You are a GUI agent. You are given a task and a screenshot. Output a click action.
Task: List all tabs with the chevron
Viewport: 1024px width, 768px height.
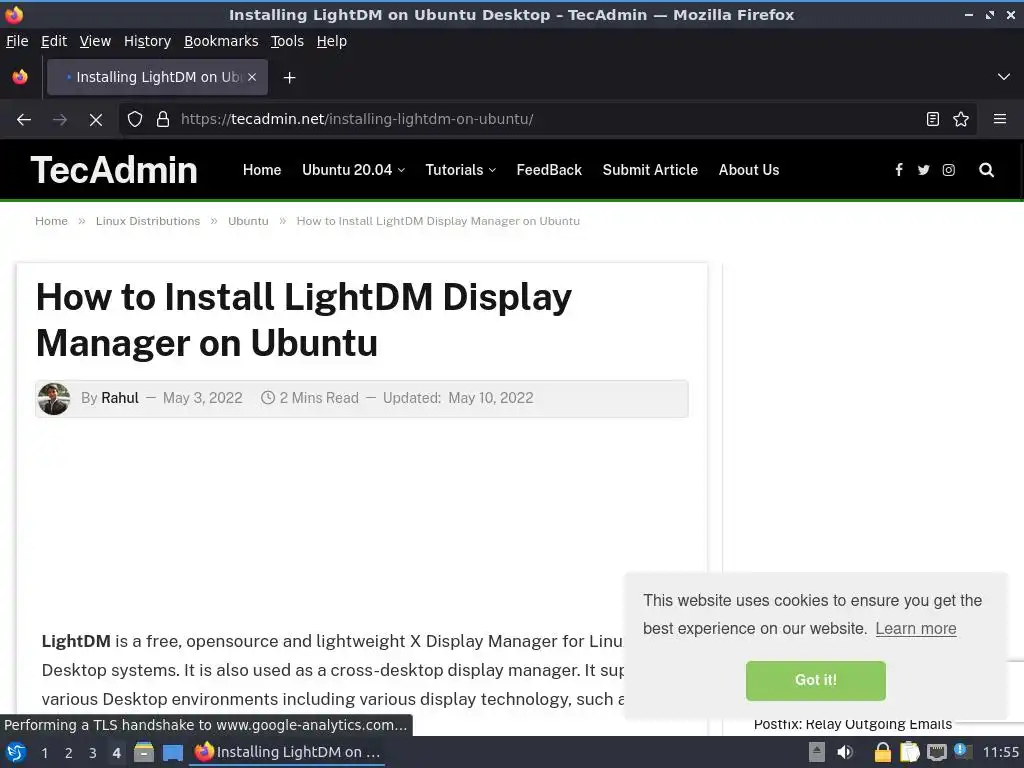pos(1004,77)
